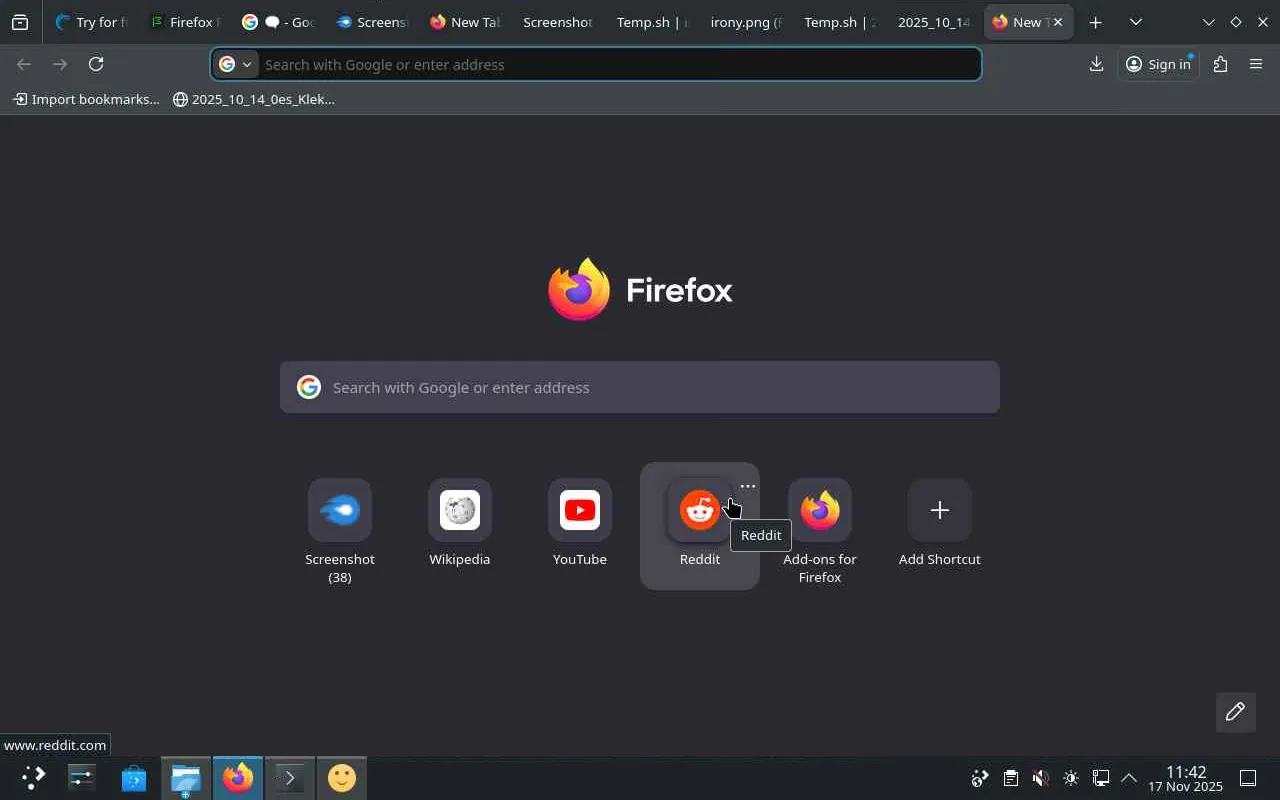Viewport: 1280px width, 800px height.
Task: Switch to the Google tab with the G favicon
Action: 277,22
